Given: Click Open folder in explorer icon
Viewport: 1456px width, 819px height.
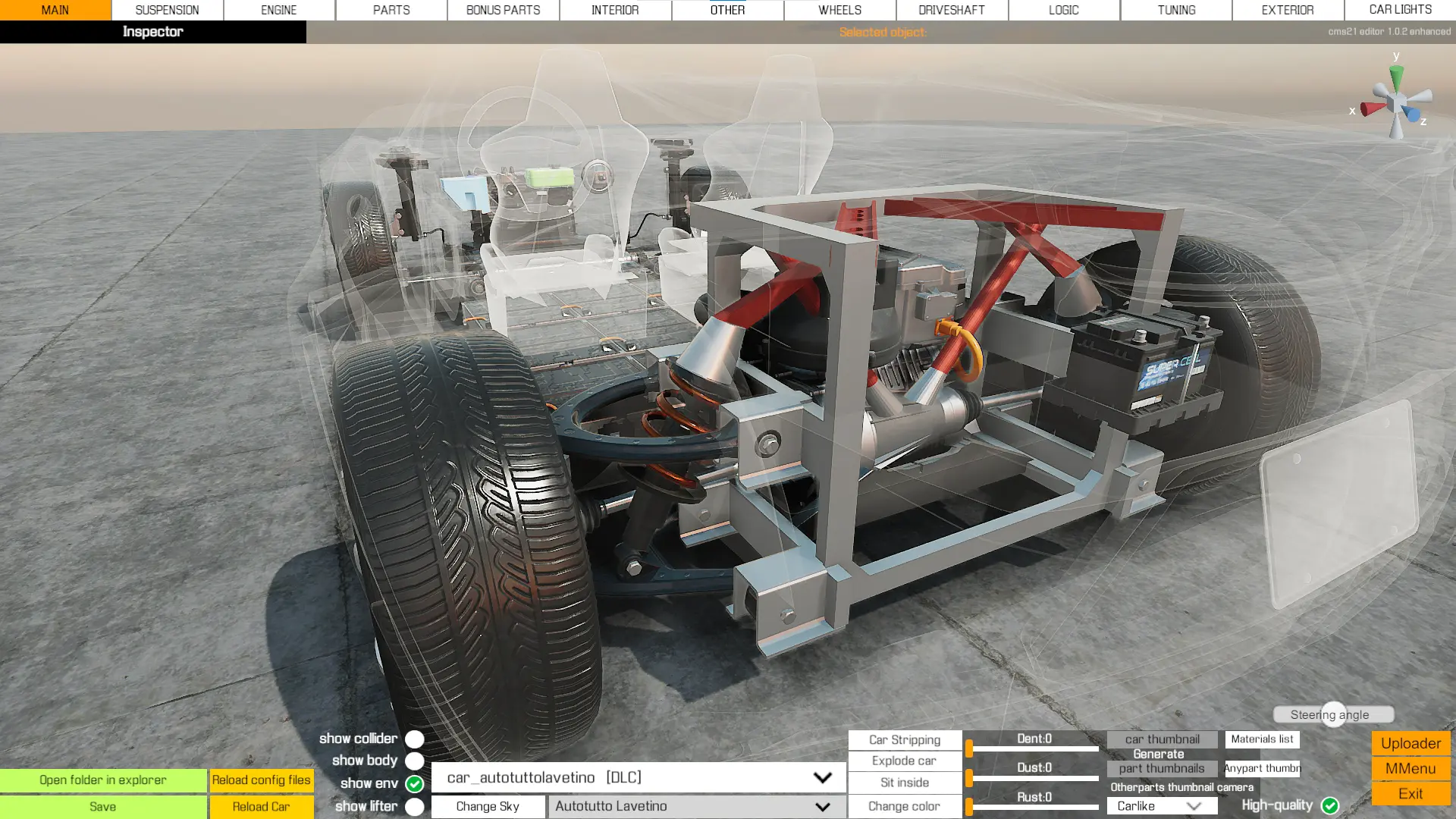Looking at the screenshot, I should [x=102, y=779].
